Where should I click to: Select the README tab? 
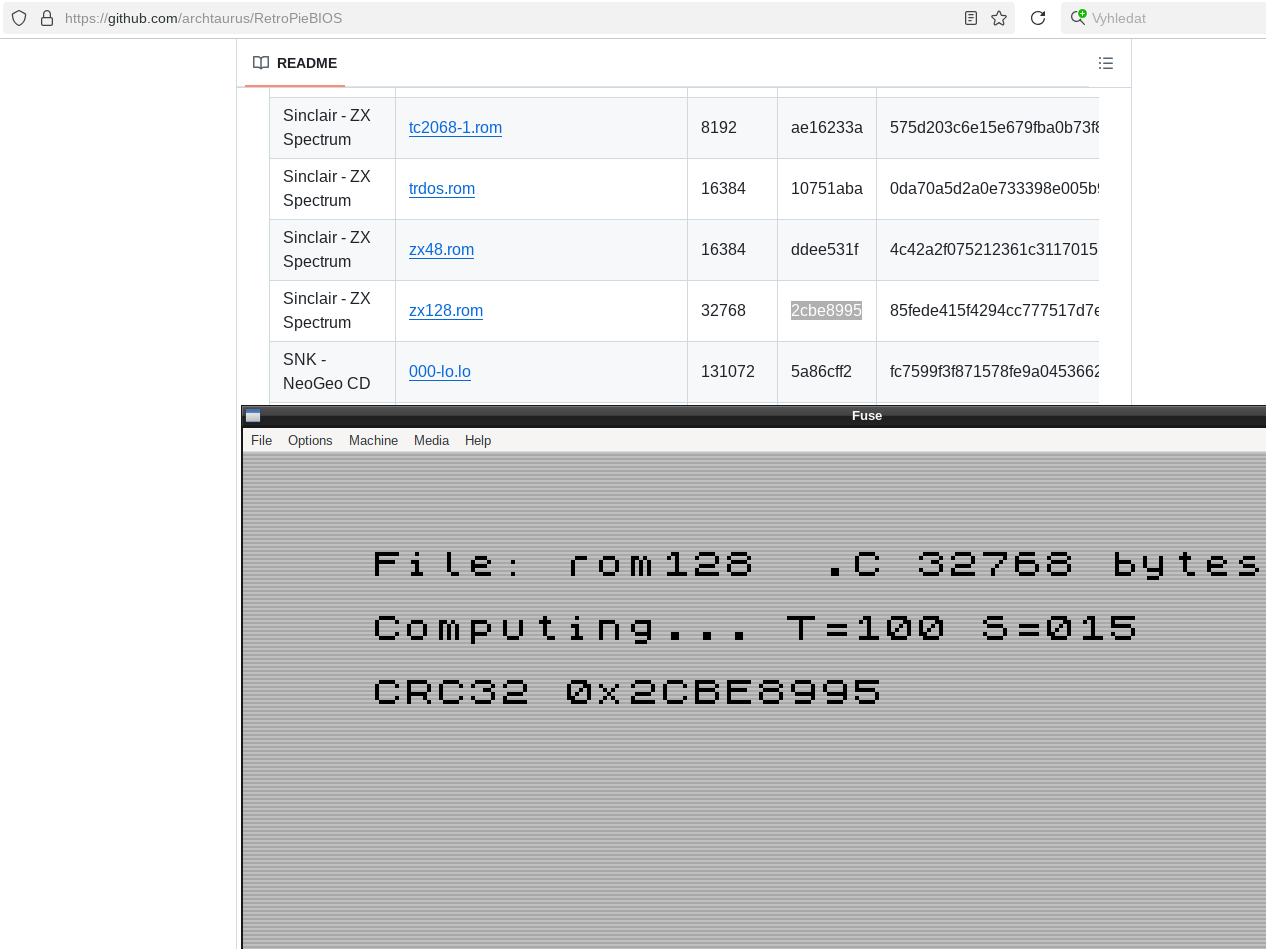pyautogui.click(x=295, y=63)
